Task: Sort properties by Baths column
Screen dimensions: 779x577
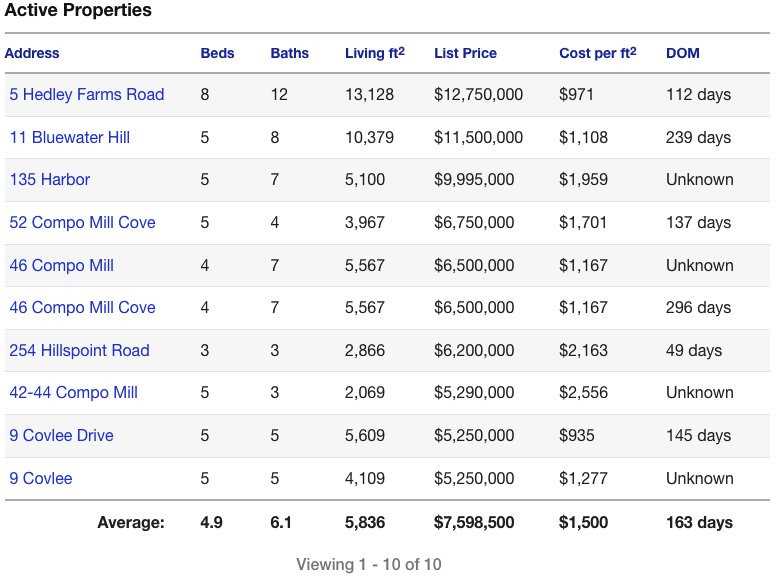Action: tap(290, 53)
